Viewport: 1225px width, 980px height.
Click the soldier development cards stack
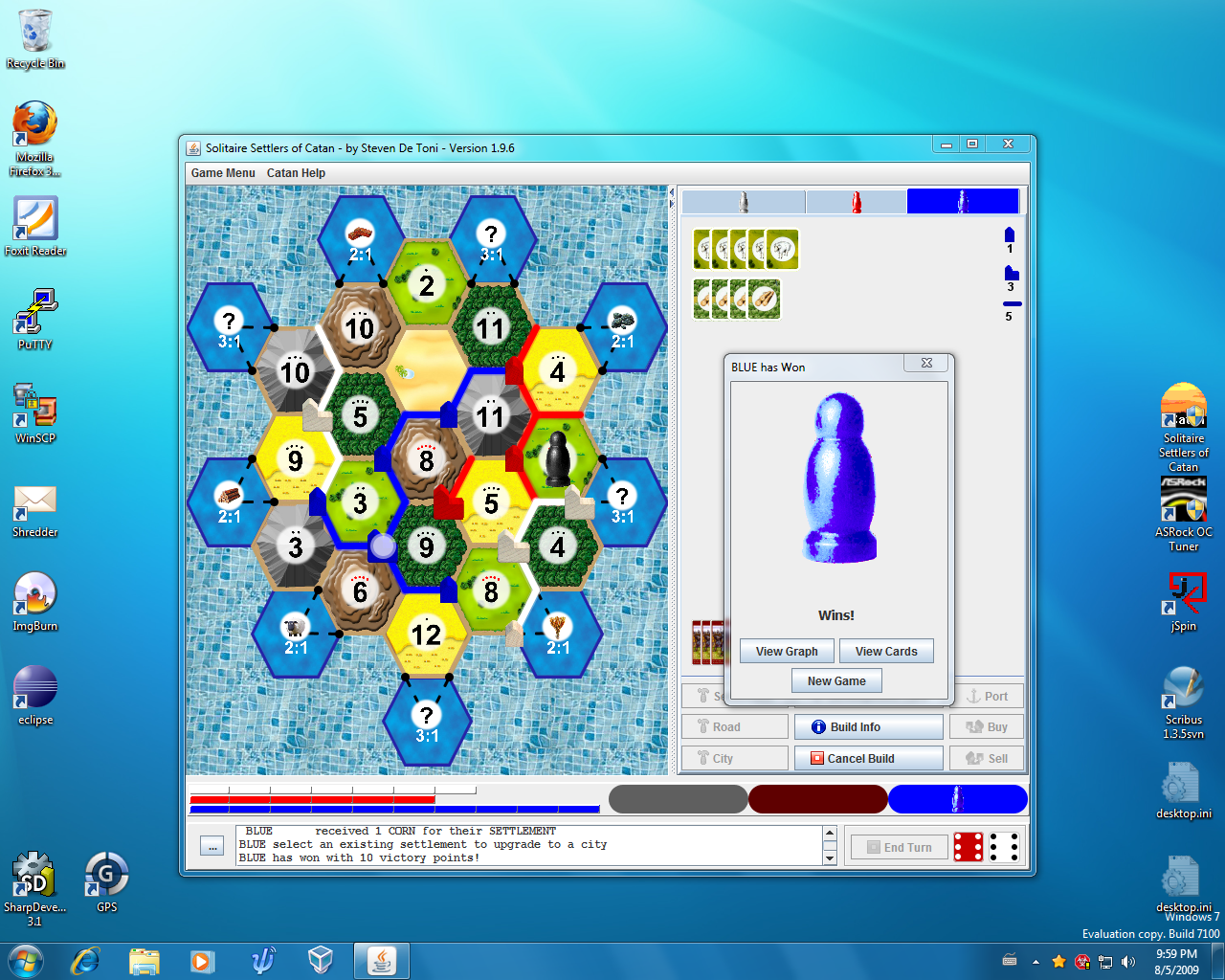(708, 642)
